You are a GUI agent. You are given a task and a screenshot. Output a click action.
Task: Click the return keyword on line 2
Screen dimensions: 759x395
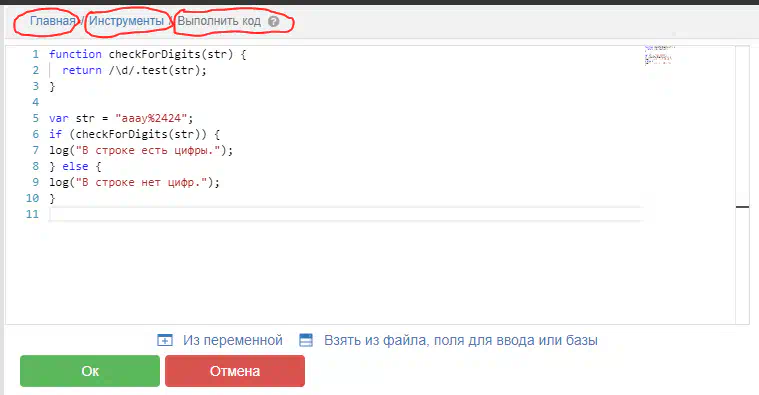point(82,70)
